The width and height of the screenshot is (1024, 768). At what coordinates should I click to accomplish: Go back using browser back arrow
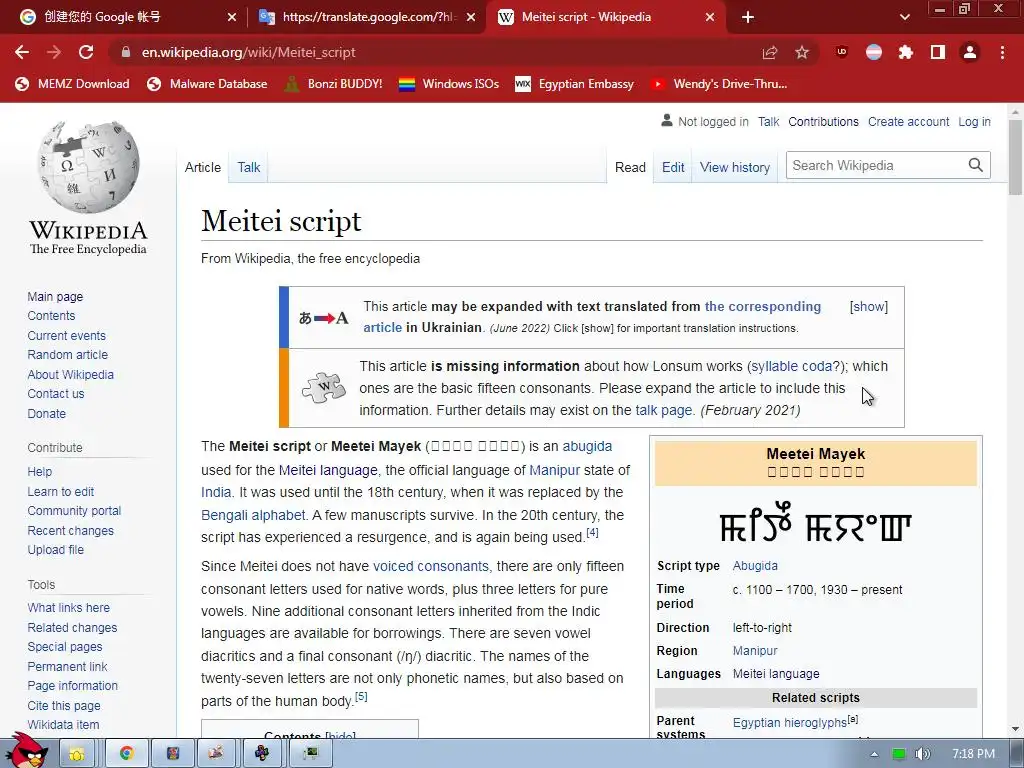click(22, 52)
